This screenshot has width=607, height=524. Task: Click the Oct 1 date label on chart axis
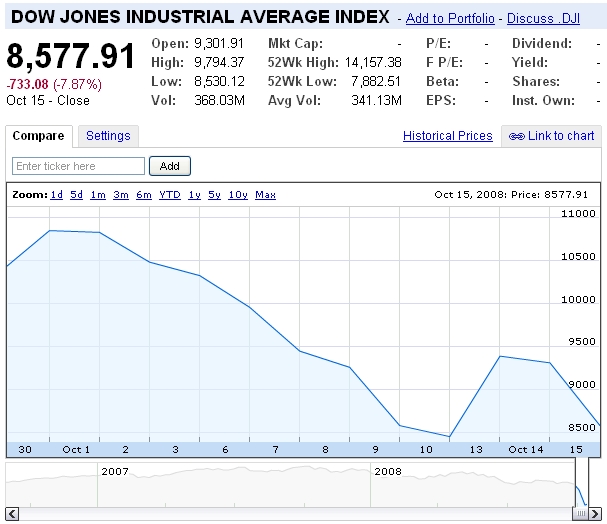(76, 450)
